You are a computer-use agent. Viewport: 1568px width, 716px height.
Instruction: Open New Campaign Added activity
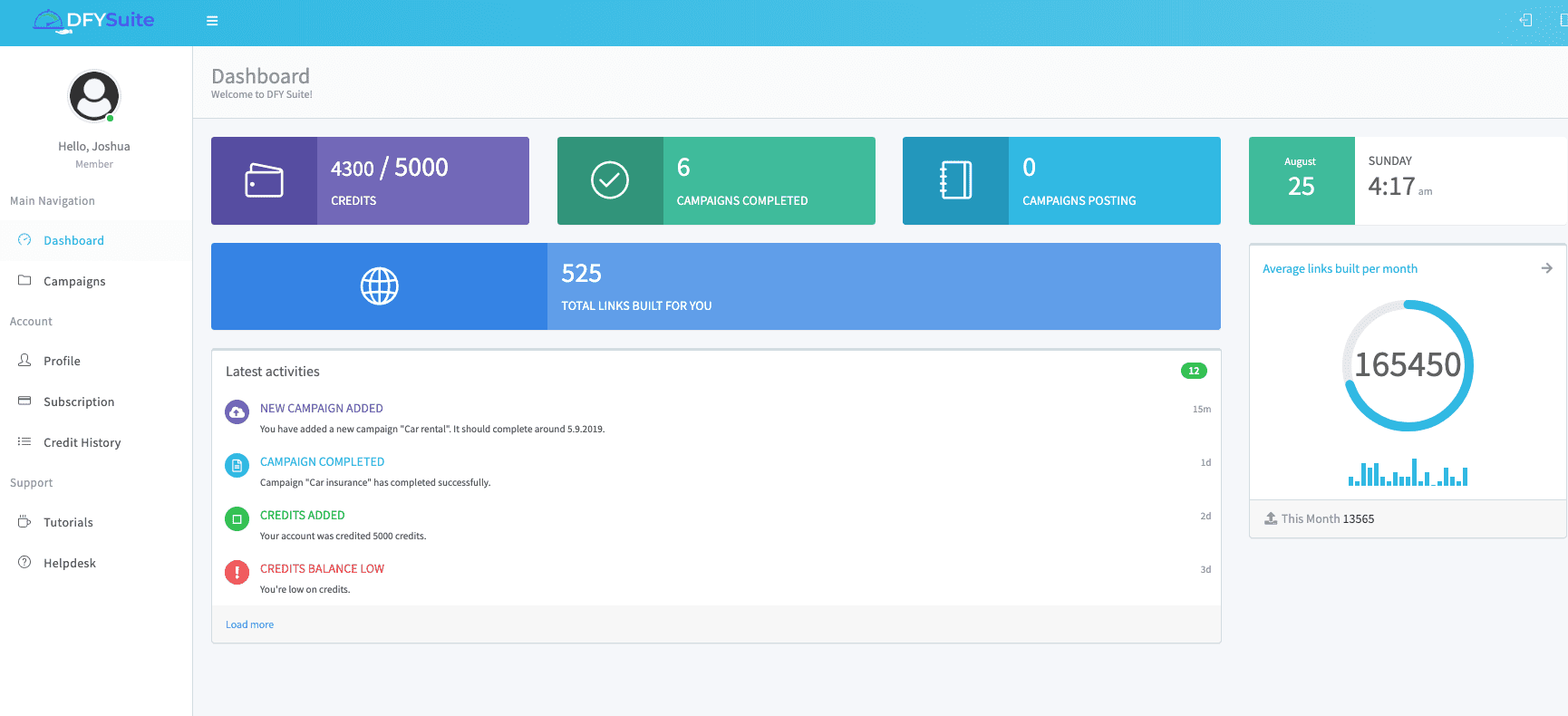[x=322, y=408]
